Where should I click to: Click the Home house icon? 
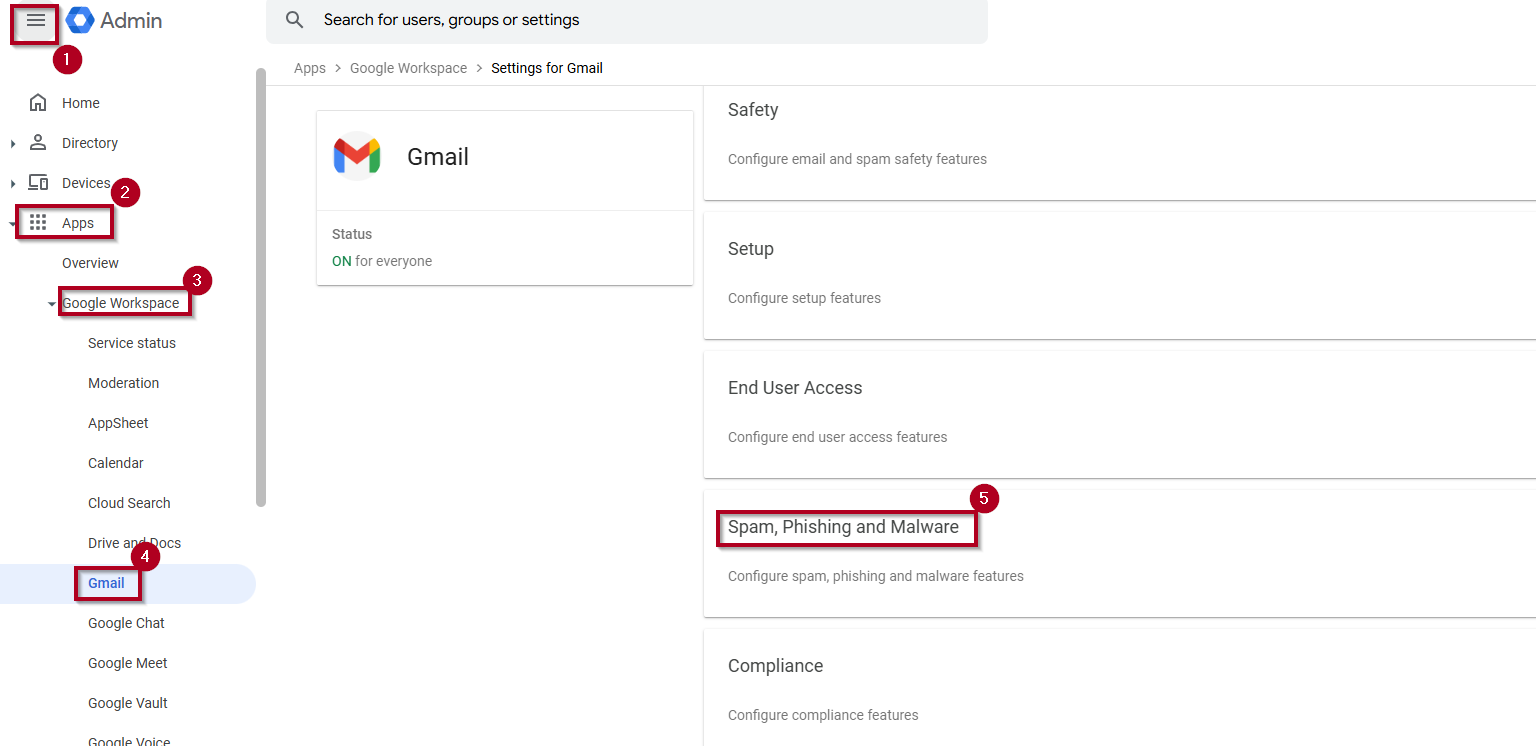tap(38, 103)
